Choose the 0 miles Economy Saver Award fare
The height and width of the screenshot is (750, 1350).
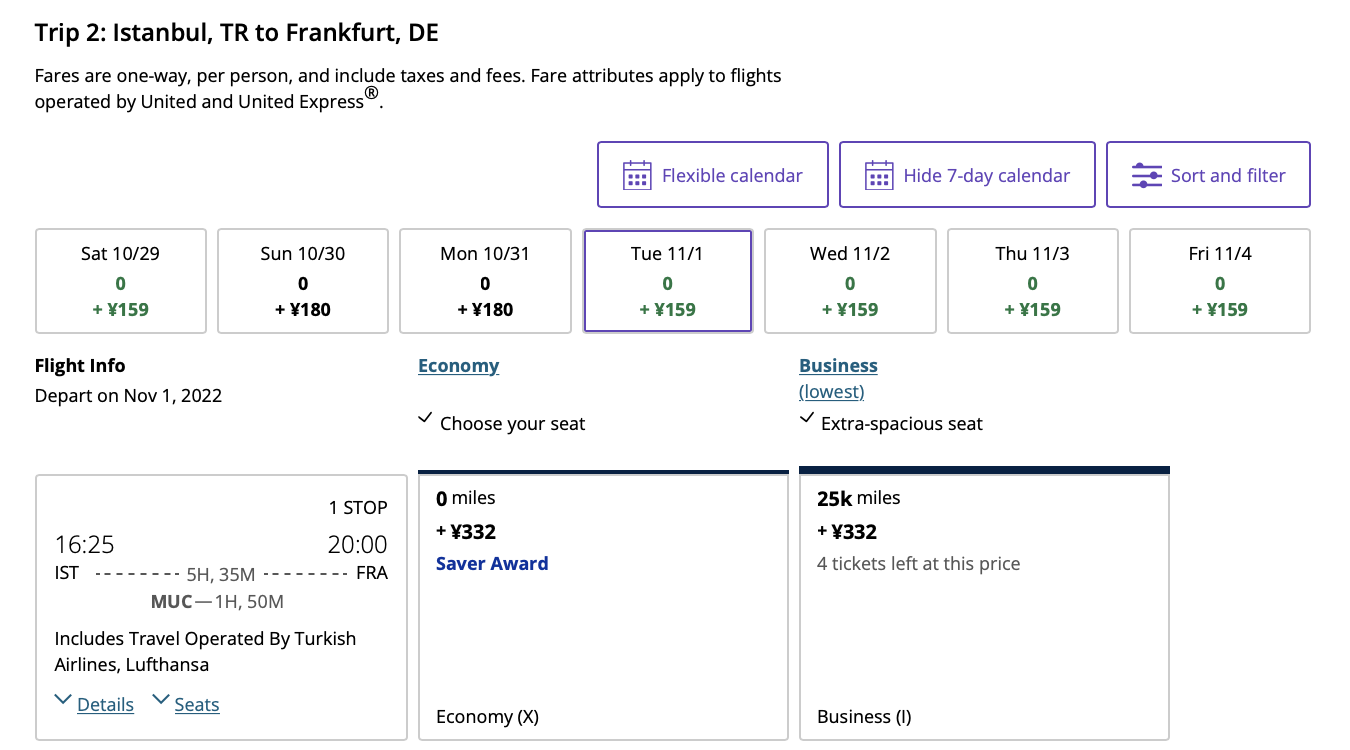click(x=603, y=606)
